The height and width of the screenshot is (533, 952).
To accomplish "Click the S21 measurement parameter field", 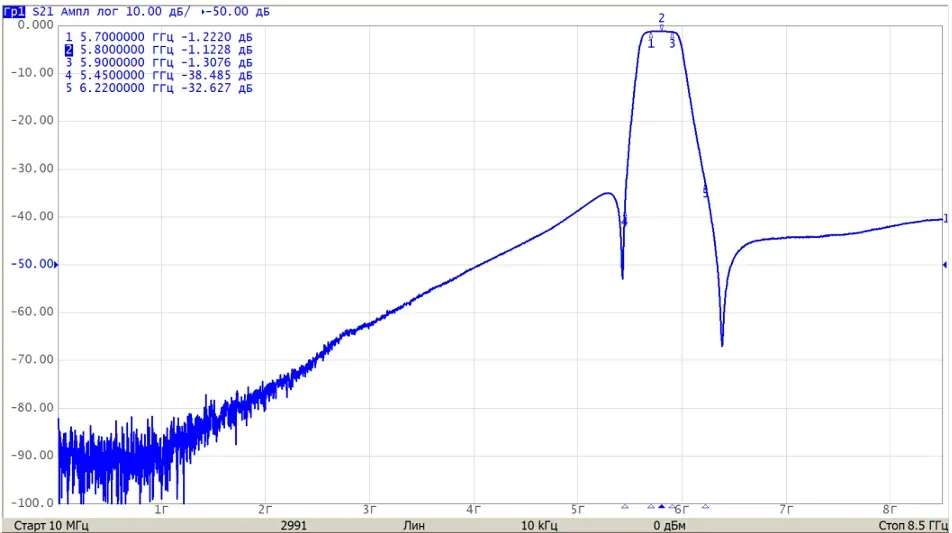I will click(x=42, y=12).
